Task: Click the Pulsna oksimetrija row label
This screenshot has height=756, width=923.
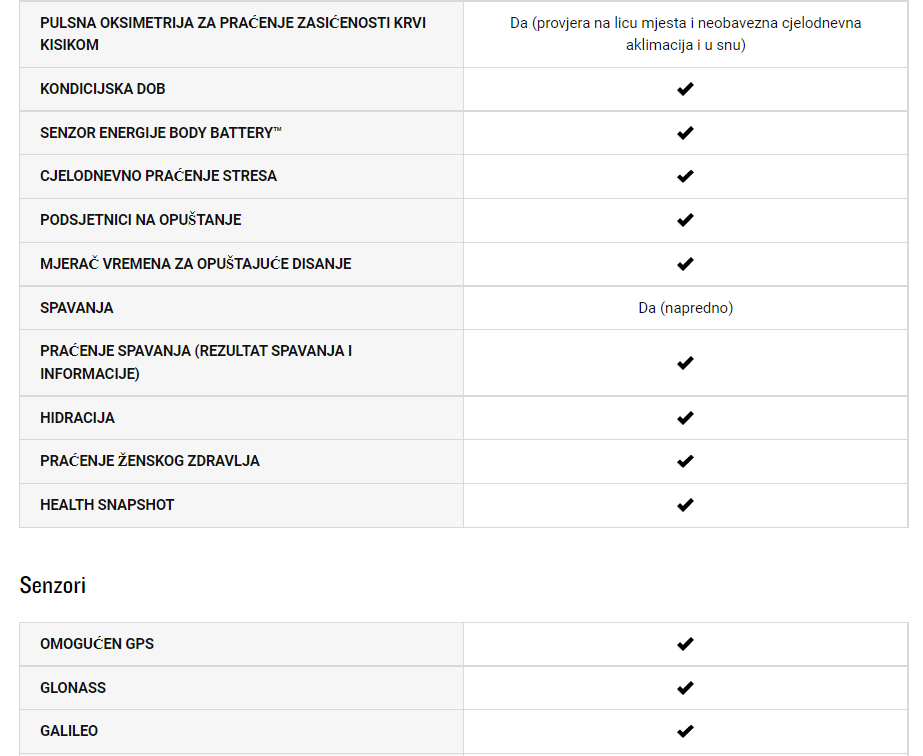Action: (x=233, y=34)
